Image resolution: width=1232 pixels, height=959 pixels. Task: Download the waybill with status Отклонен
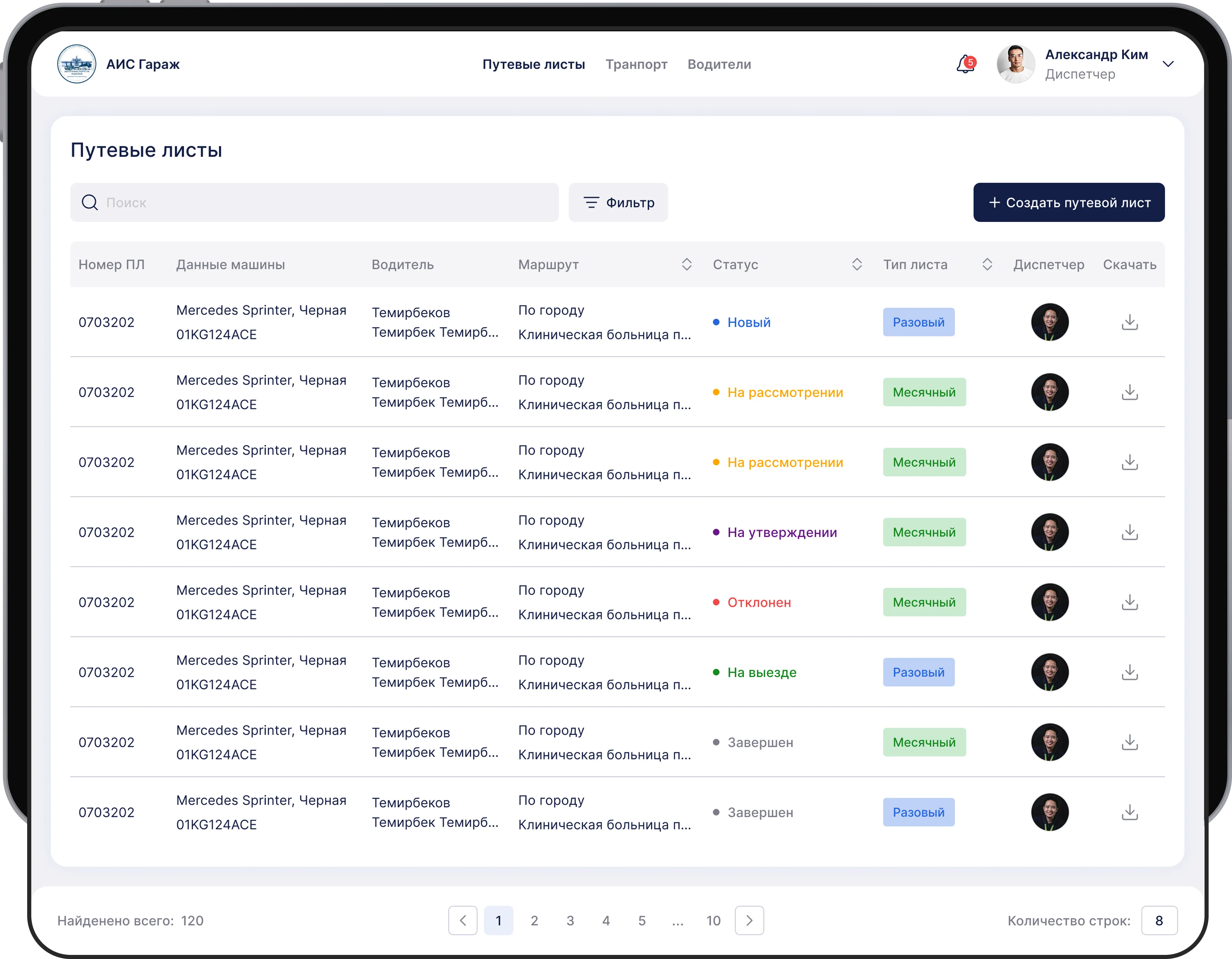(1129, 602)
